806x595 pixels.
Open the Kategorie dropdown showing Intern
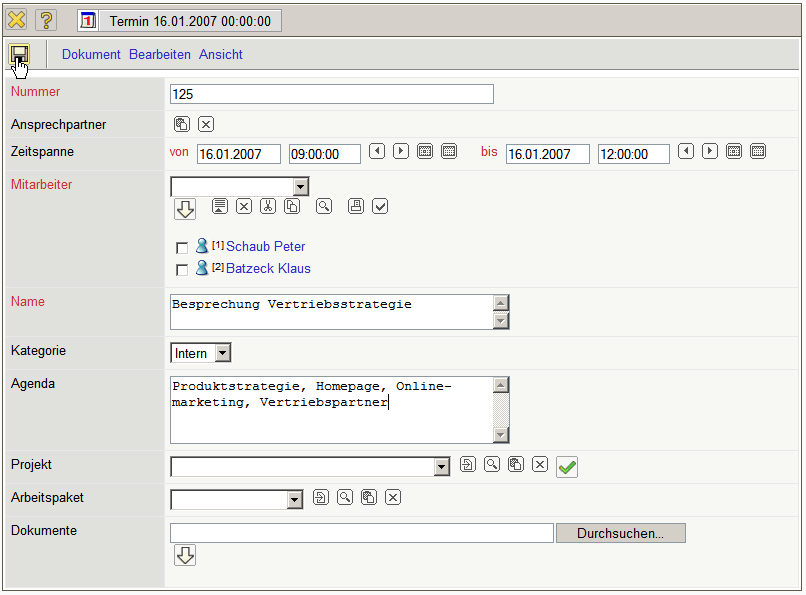click(222, 353)
